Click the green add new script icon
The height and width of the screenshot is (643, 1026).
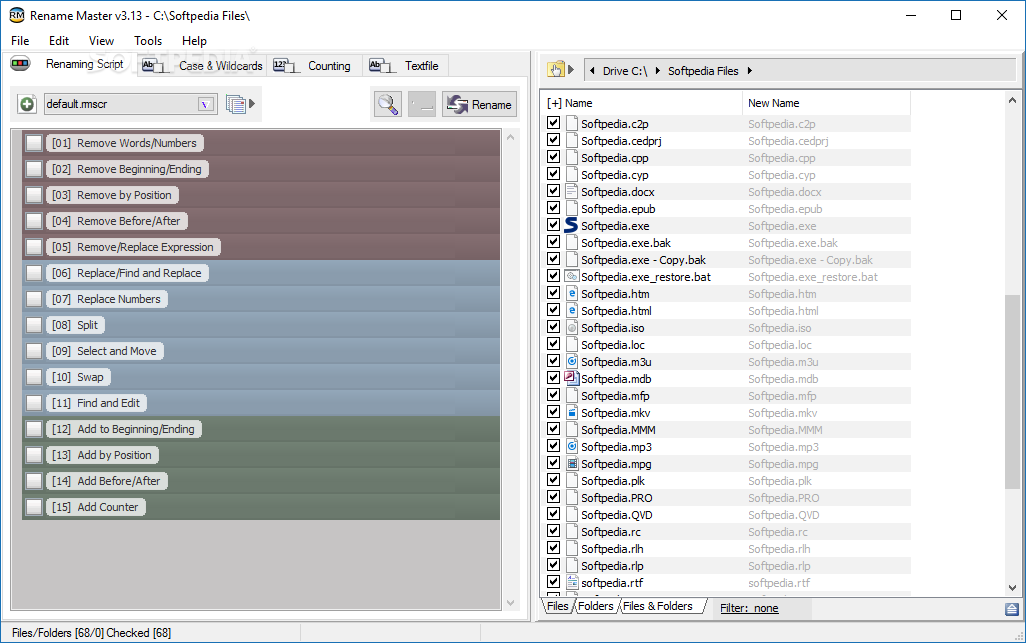pyautogui.click(x=27, y=104)
